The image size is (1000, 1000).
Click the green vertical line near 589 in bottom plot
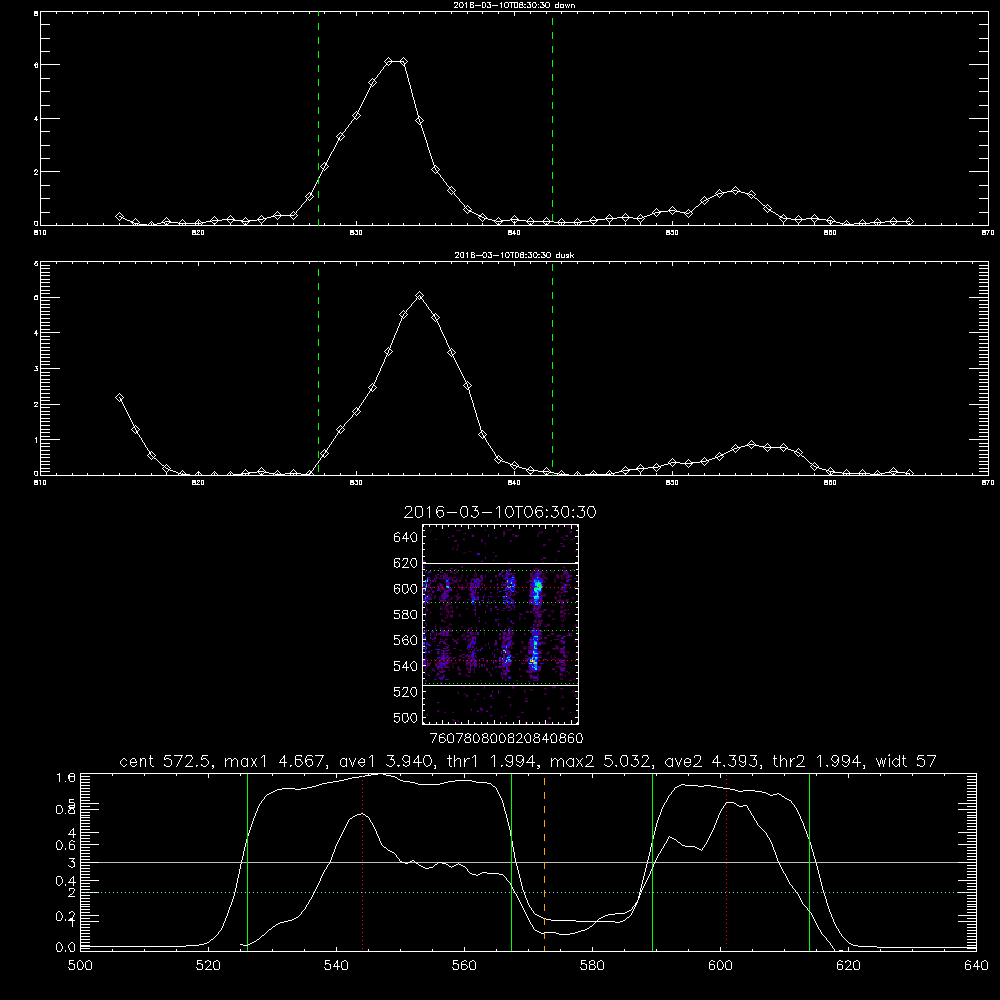[x=652, y=862]
